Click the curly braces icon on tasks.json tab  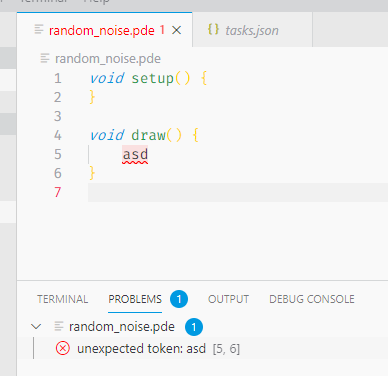coord(213,29)
